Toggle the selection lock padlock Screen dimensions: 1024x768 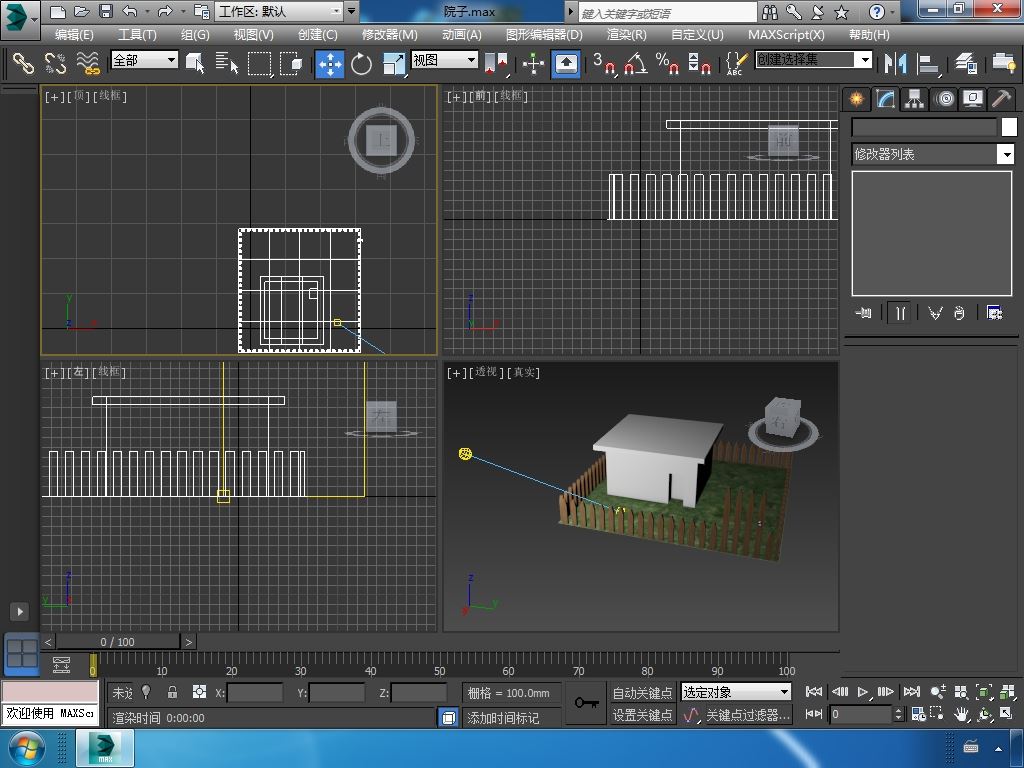point(172,692)
